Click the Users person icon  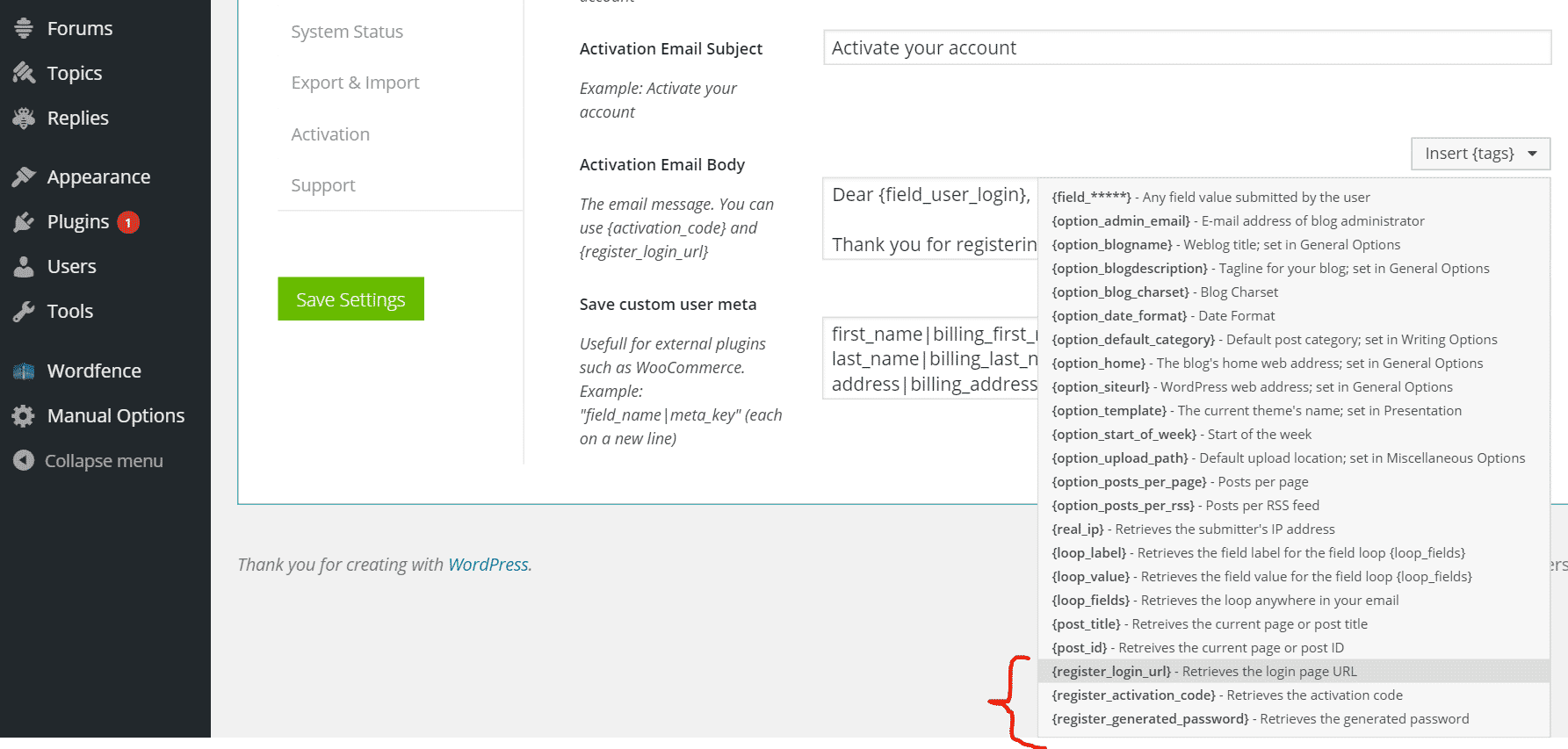24,266
